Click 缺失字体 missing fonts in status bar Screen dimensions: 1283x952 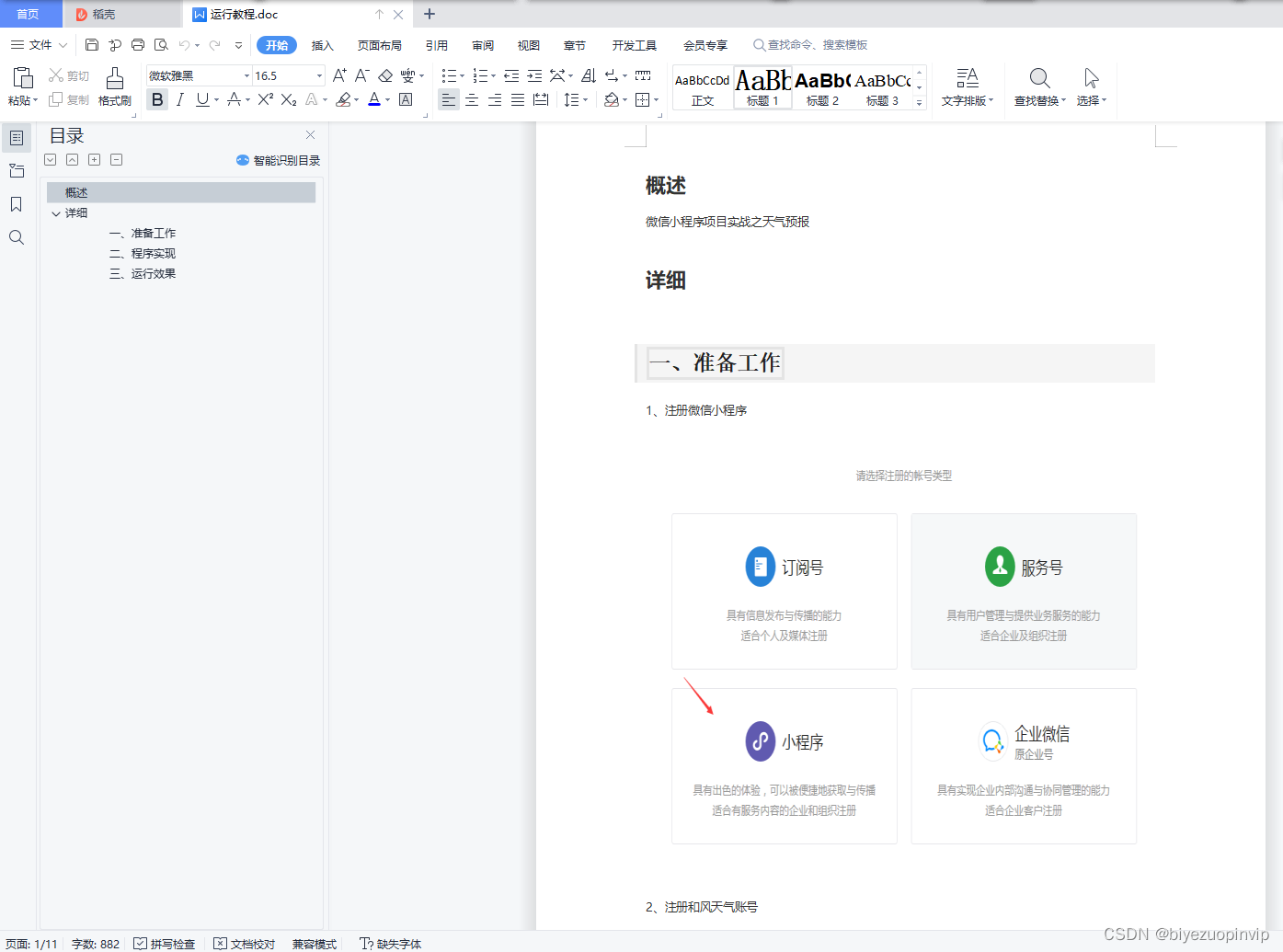[x=391, y=944]
